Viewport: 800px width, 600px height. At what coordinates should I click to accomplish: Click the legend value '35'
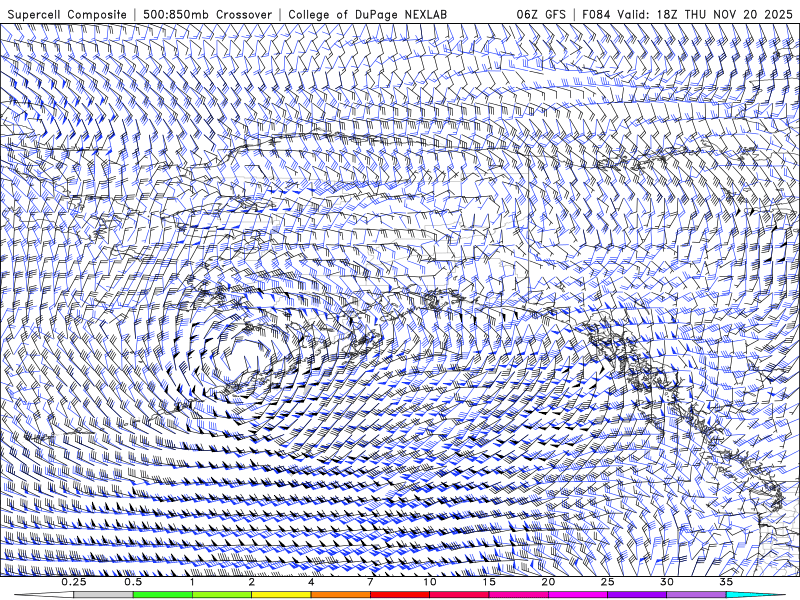(x=726, y=582)
